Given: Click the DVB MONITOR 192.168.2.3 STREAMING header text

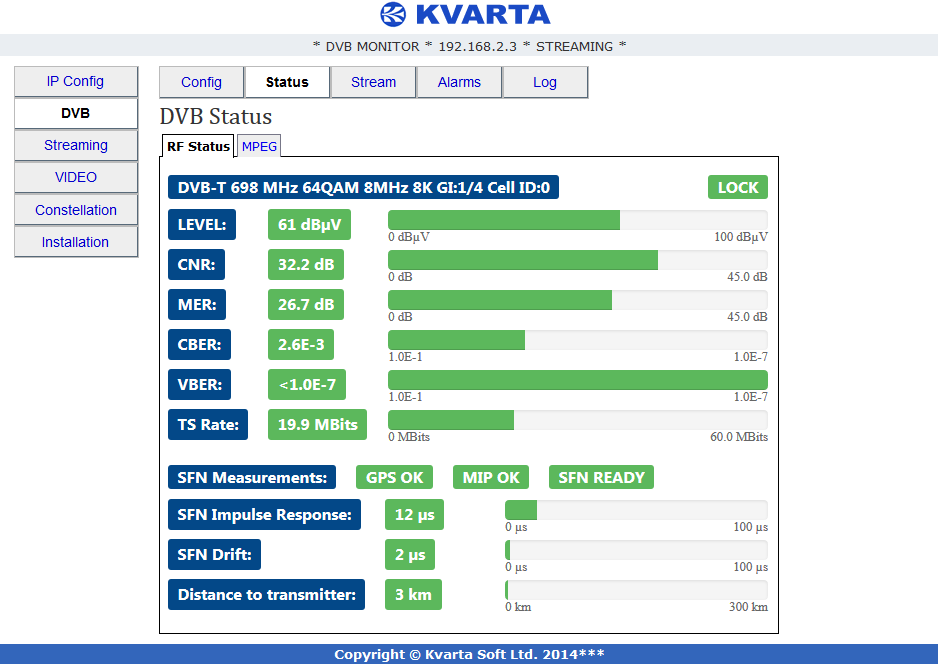Looking at the screenshot, I should coord(470,46).
